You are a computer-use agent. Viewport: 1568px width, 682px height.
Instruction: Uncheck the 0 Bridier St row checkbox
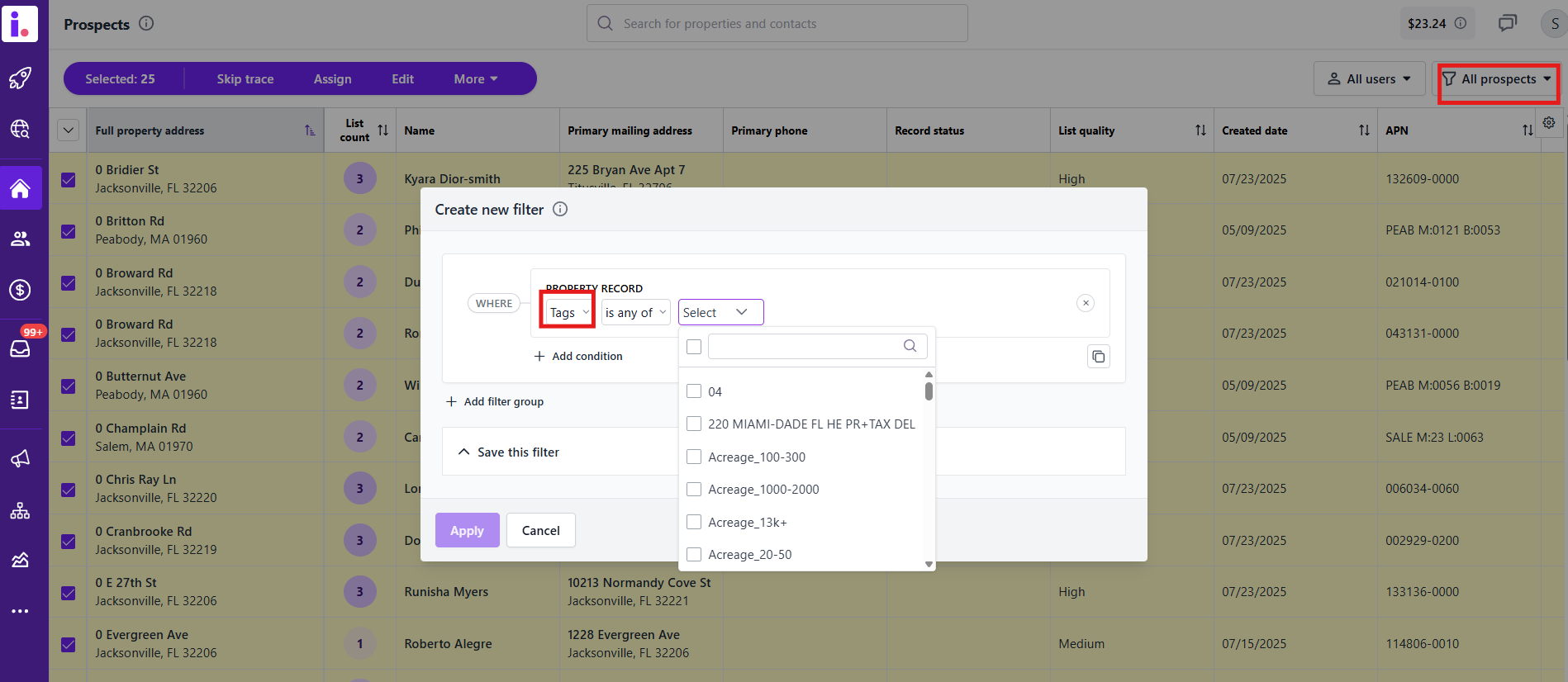69,179
